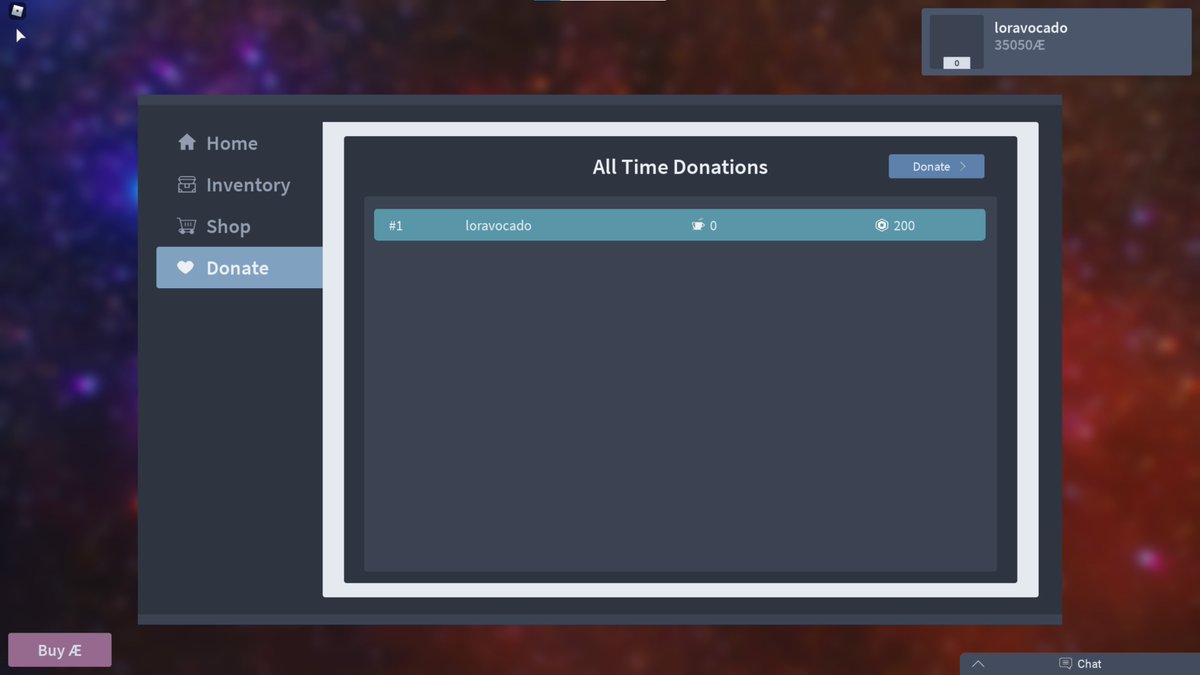
Task: Click the Robux icon next to 200
Action: click(881, 225)
